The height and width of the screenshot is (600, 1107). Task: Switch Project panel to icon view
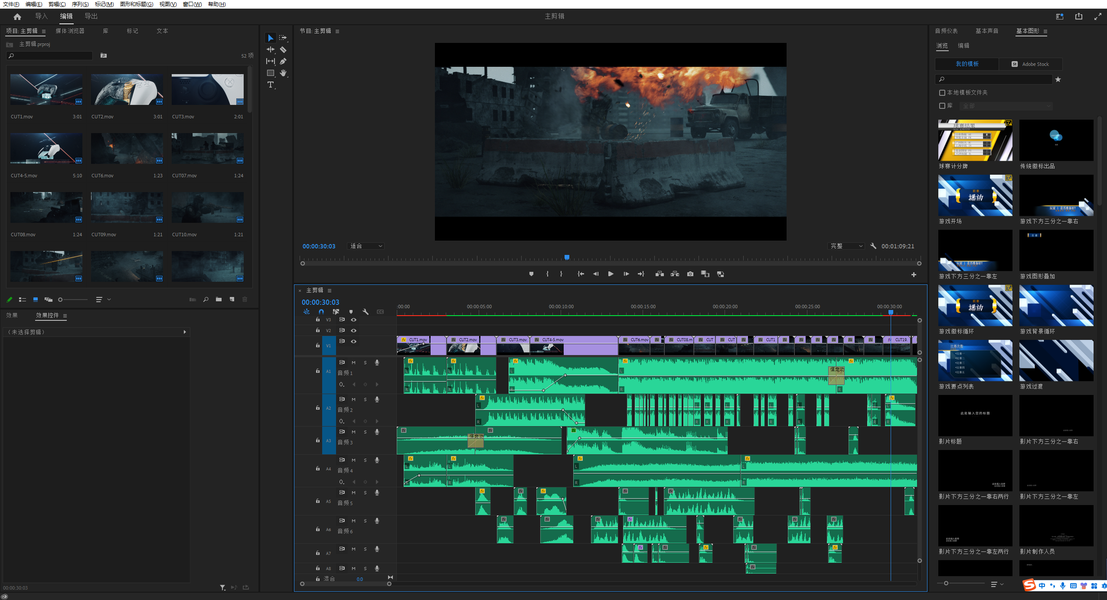tap(35, 299)
